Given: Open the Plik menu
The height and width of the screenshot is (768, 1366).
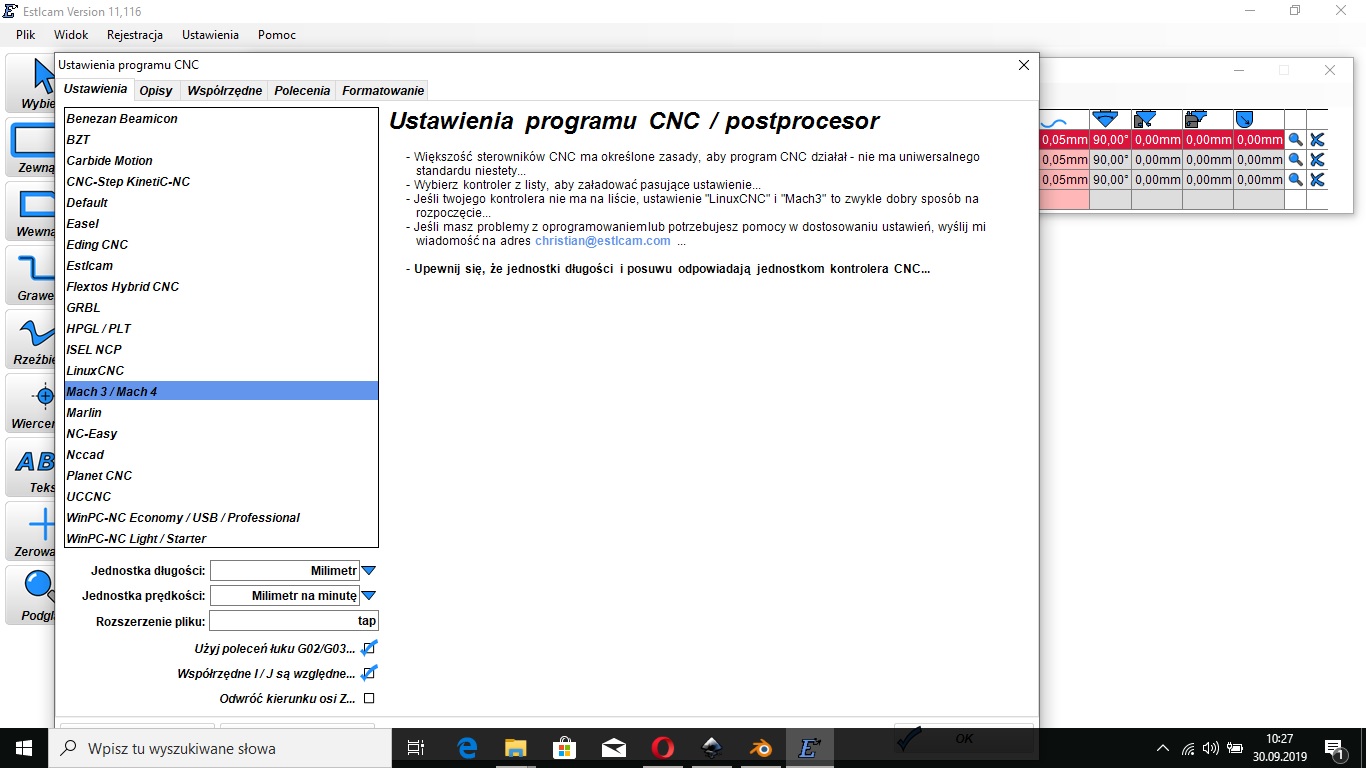Looking at the screenshot, I should click(26, 35).
